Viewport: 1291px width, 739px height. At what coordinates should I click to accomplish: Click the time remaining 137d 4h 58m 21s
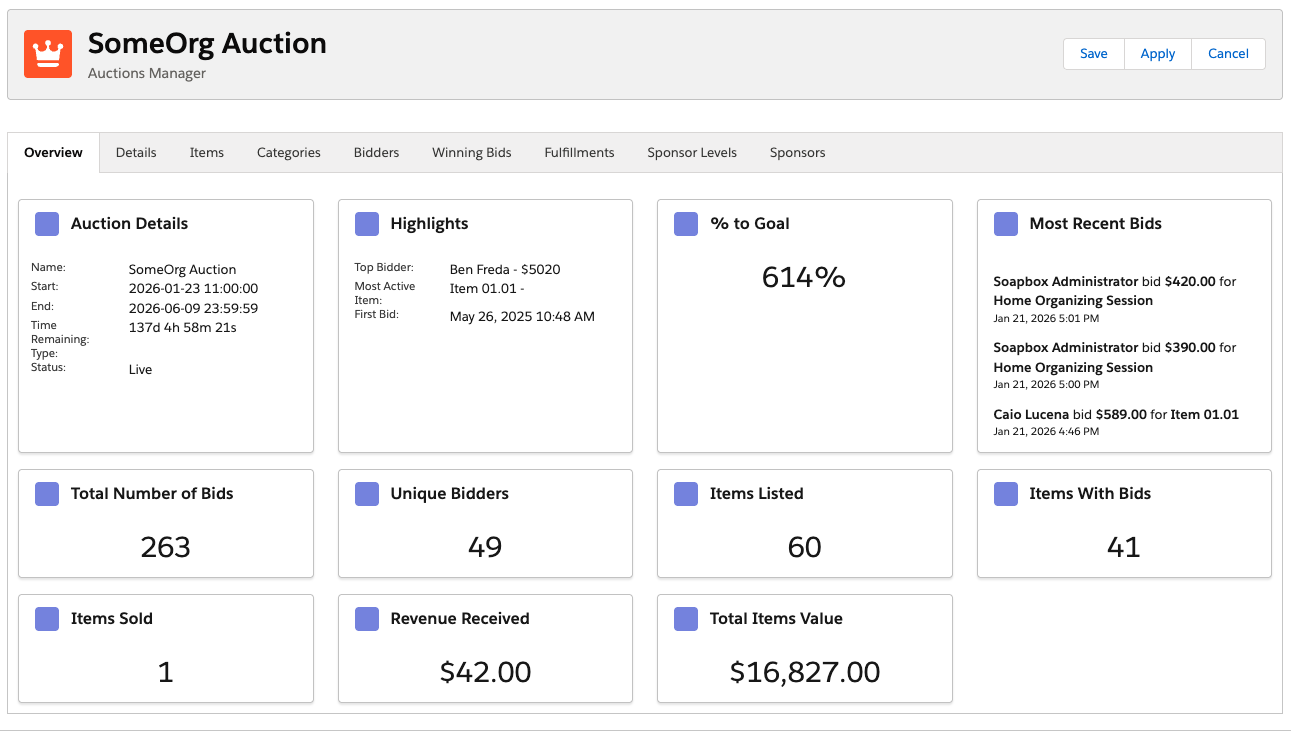pyautogui.click(x=183, y=327)
